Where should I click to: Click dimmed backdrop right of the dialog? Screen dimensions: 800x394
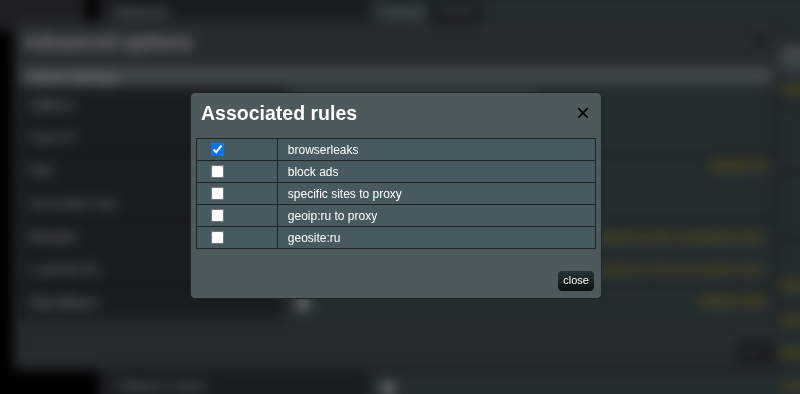coord(699,204)
